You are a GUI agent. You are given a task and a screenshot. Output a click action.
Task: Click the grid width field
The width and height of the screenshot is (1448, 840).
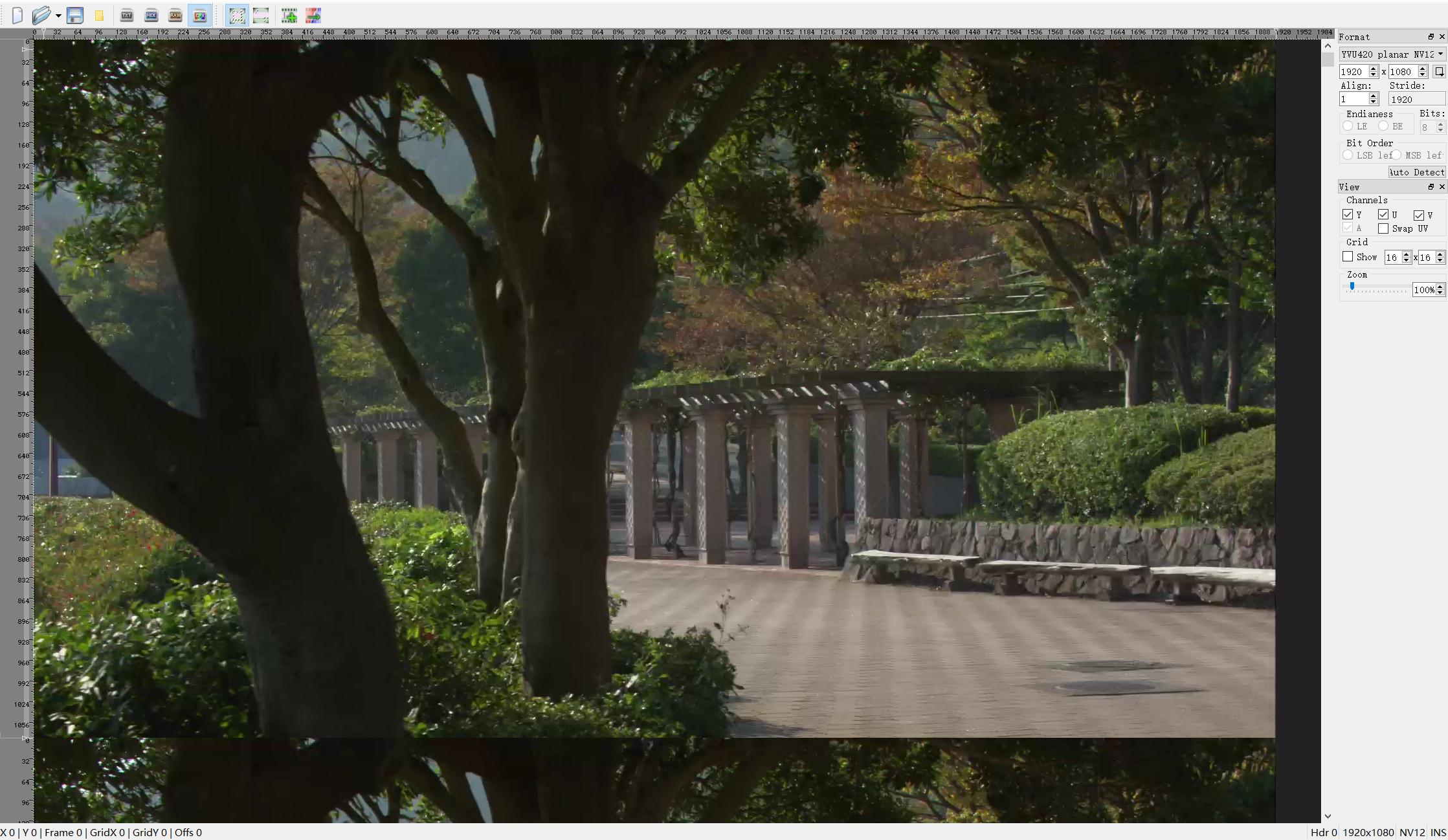(1392, 258)
